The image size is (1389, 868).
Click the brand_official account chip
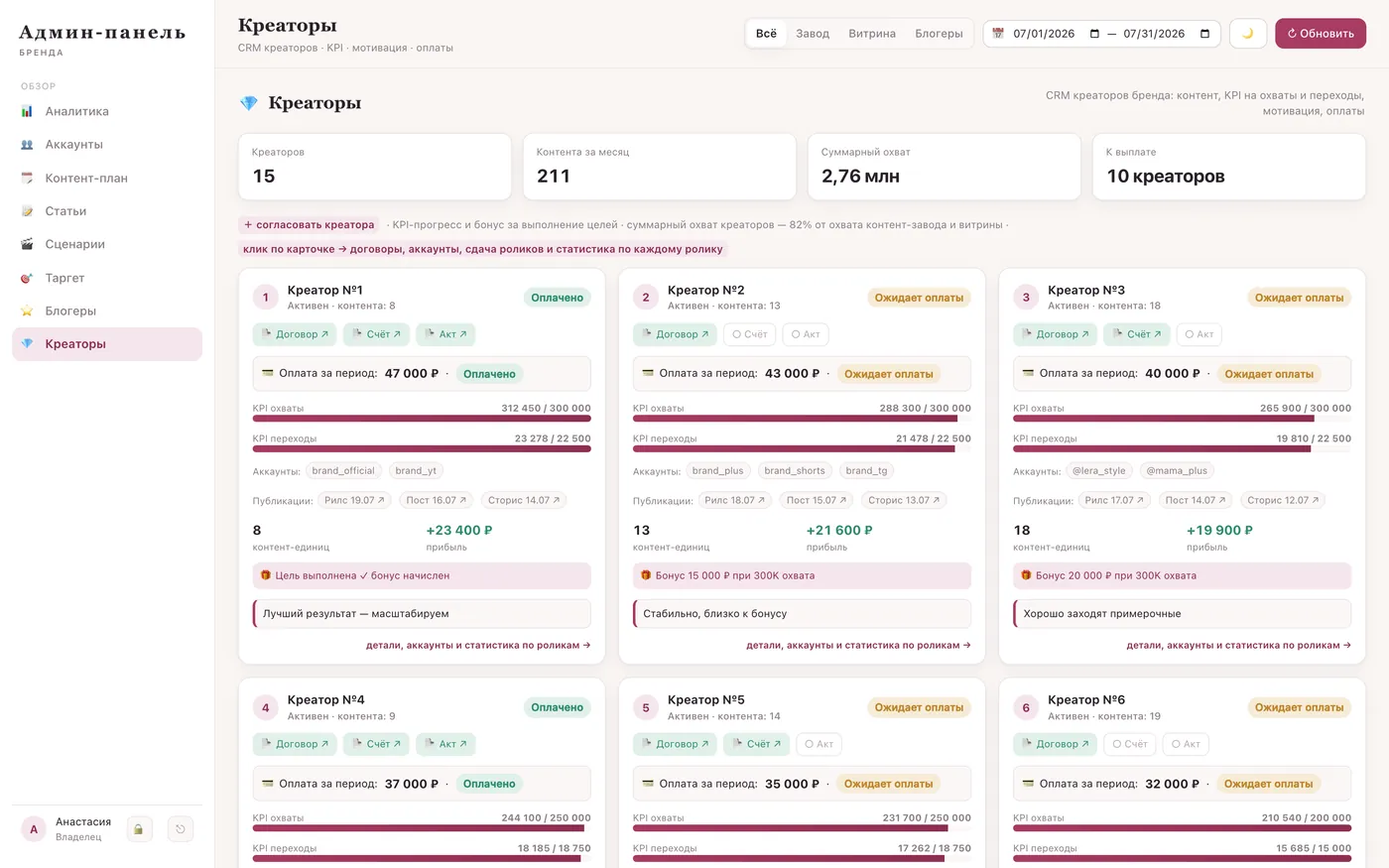click(343, 471)
